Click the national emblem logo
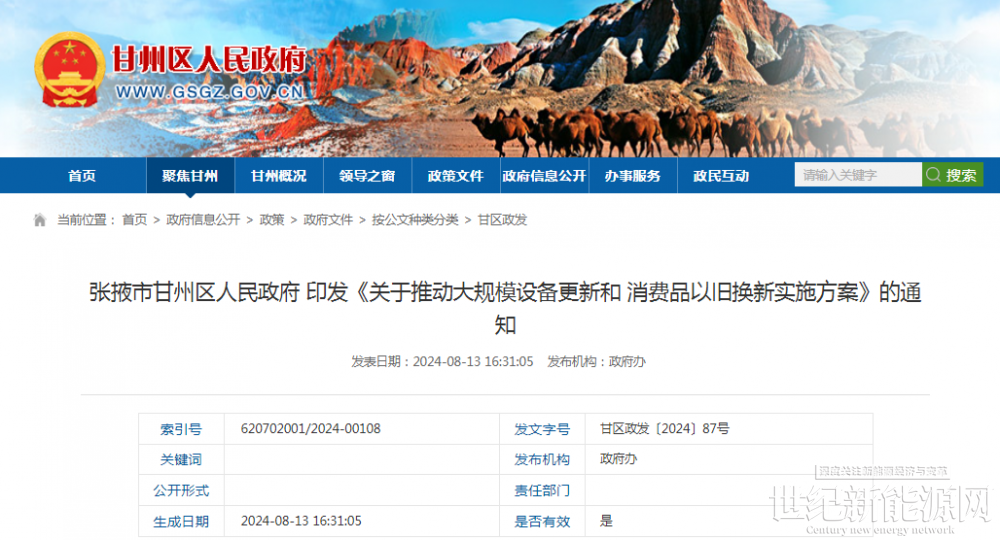The height and width of the screenshot is (540, 1000). pyautogui.click(x=69, y=71)
